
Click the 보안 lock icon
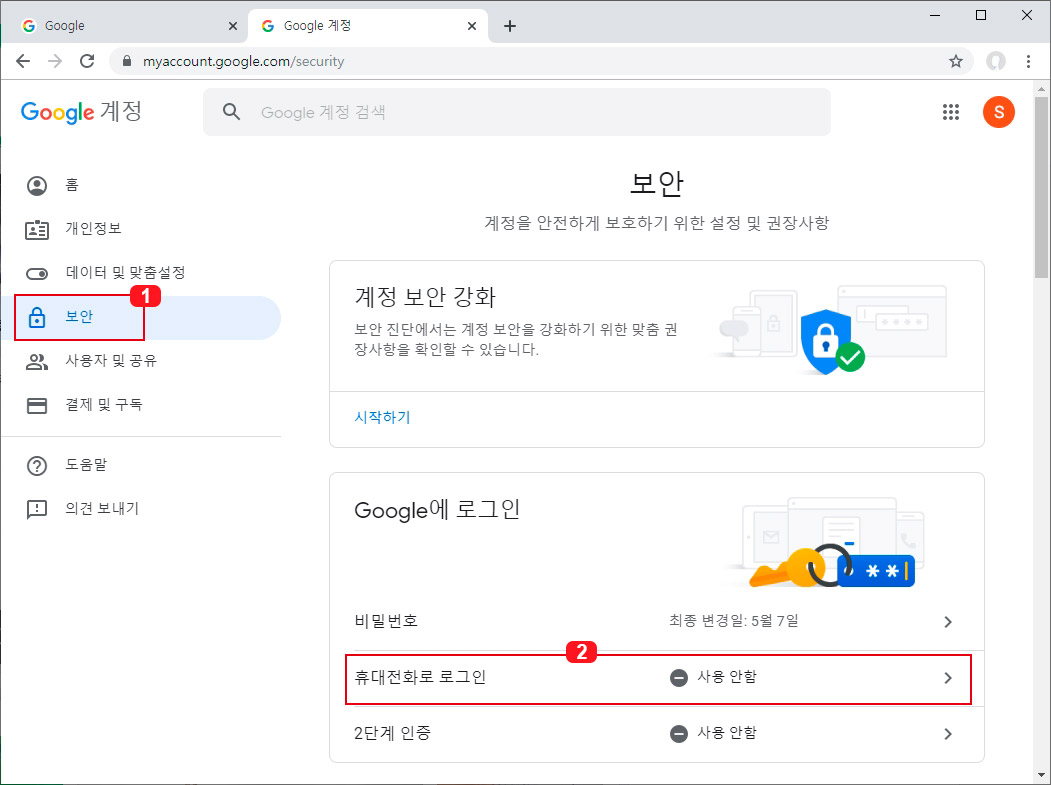click(x=37, y=317)
